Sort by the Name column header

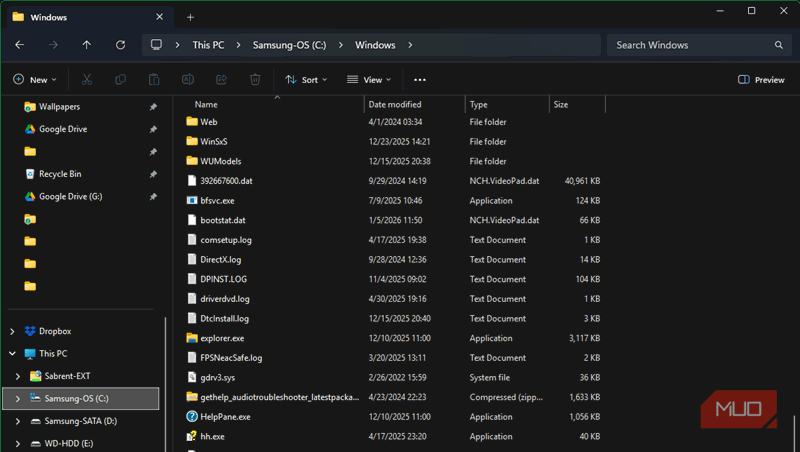(x=206, y=105)
